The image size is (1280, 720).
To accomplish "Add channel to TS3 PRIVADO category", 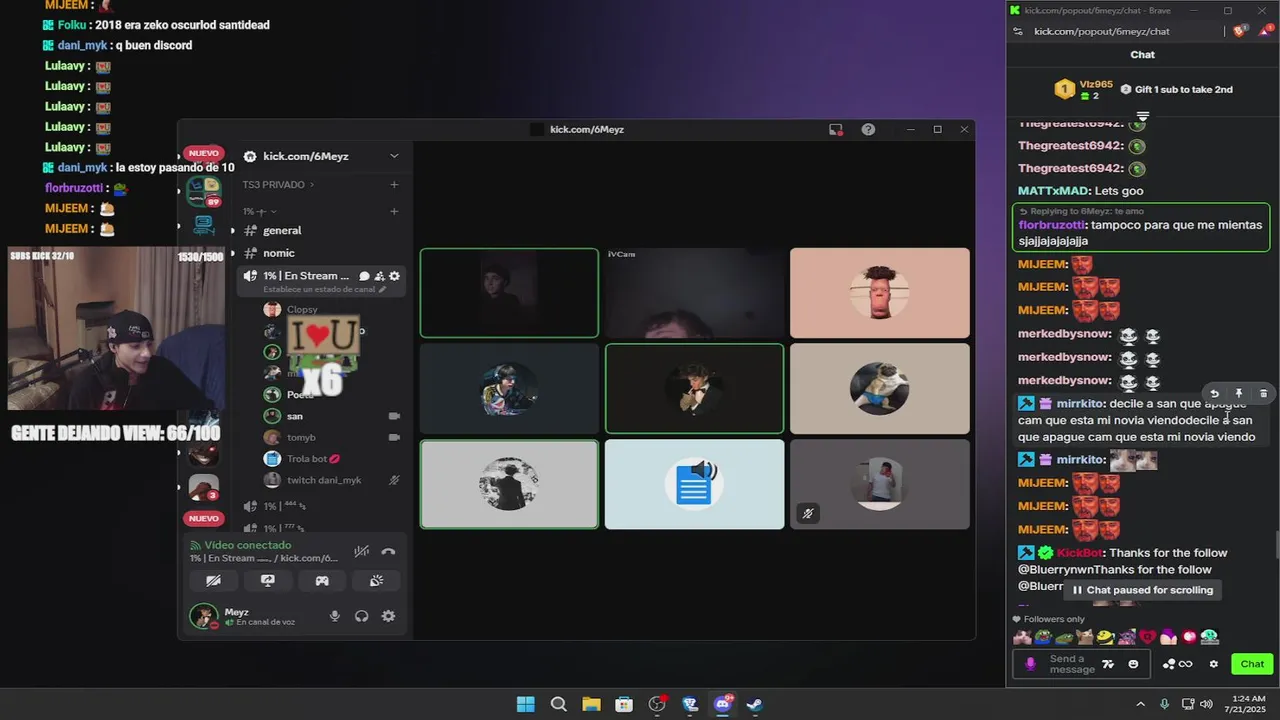I will 394,185.
